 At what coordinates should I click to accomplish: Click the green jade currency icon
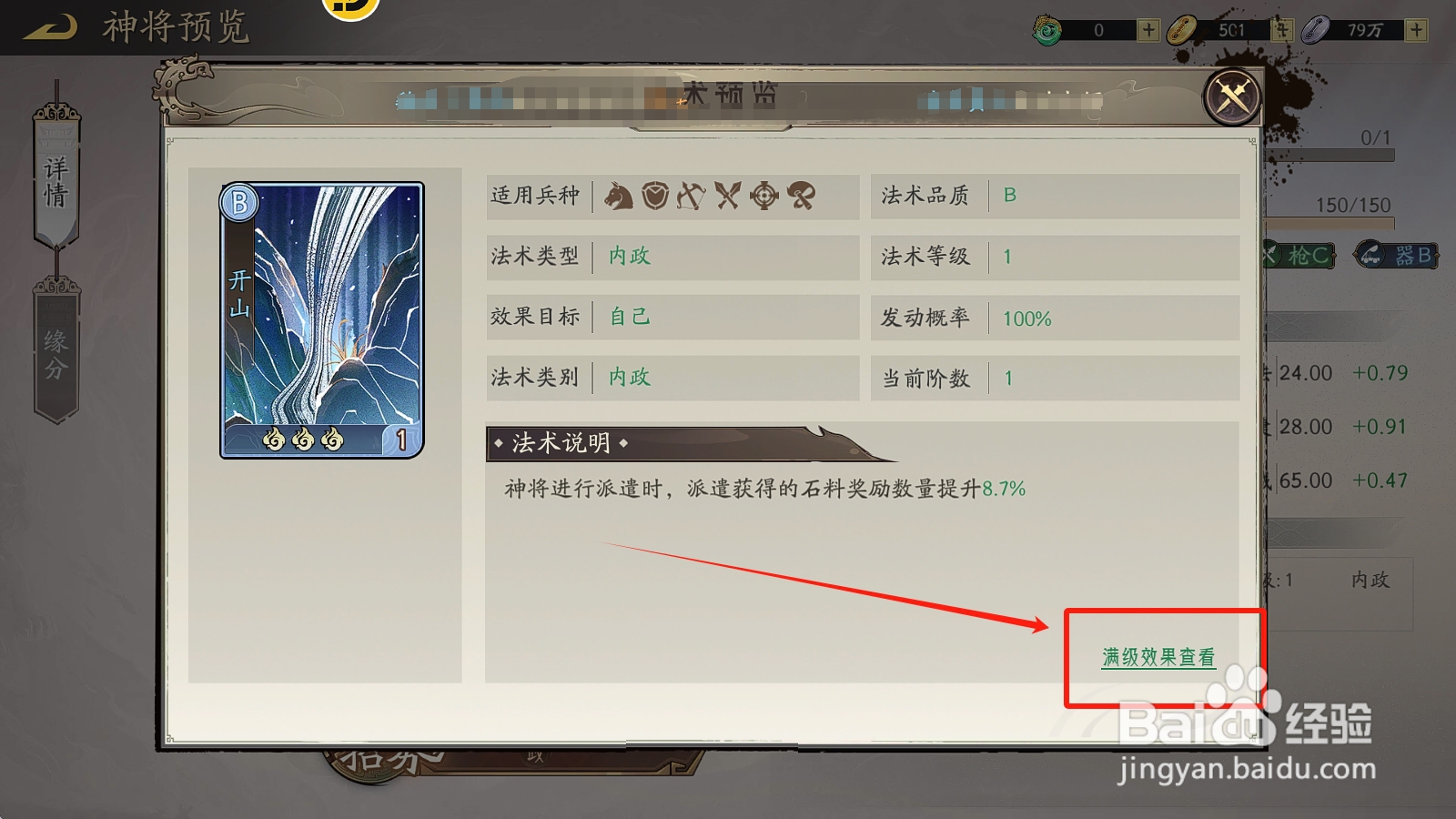pyautogui.click(x=1047, y=32)
